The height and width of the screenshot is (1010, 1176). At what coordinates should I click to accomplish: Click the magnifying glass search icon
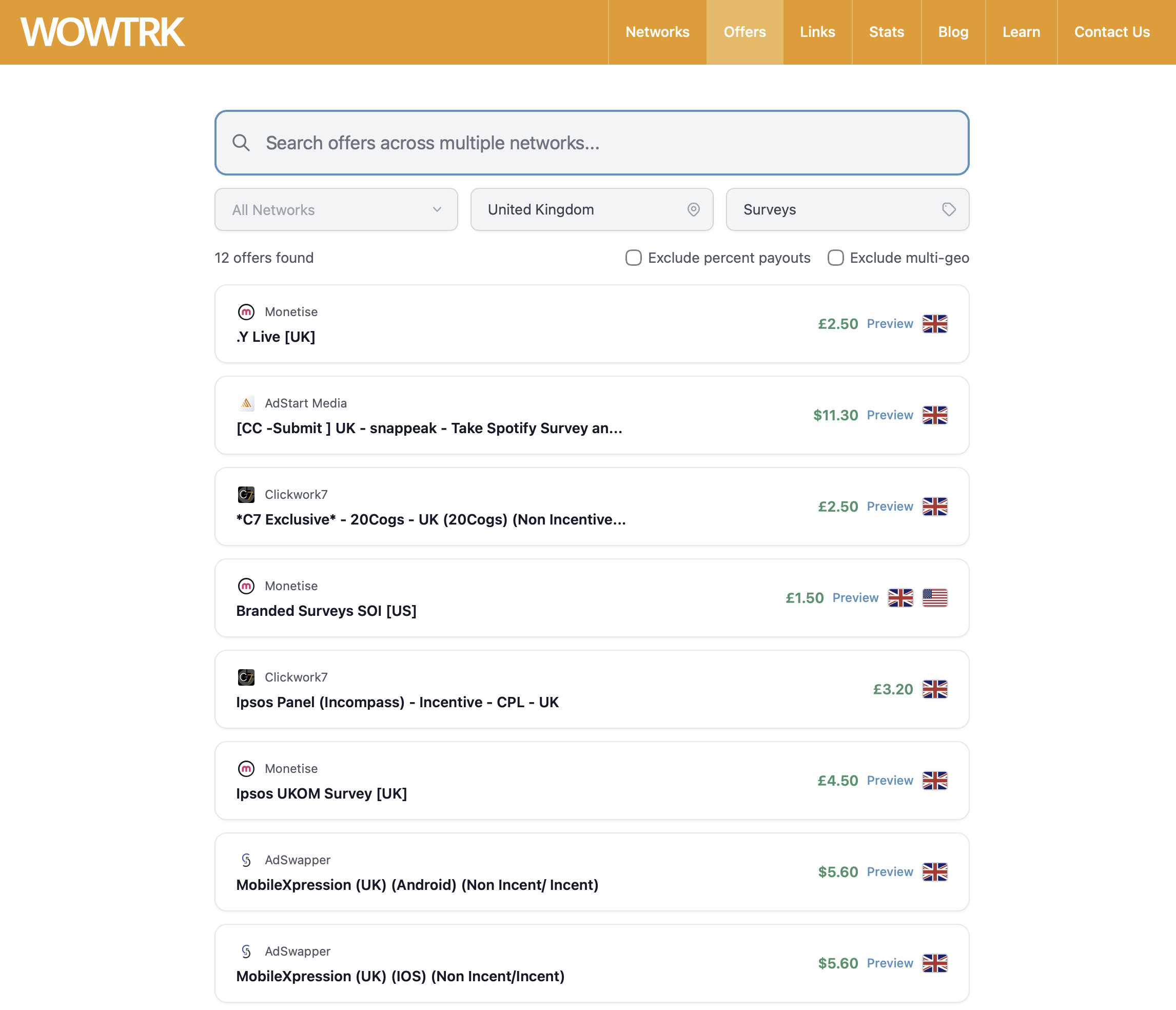241,143
